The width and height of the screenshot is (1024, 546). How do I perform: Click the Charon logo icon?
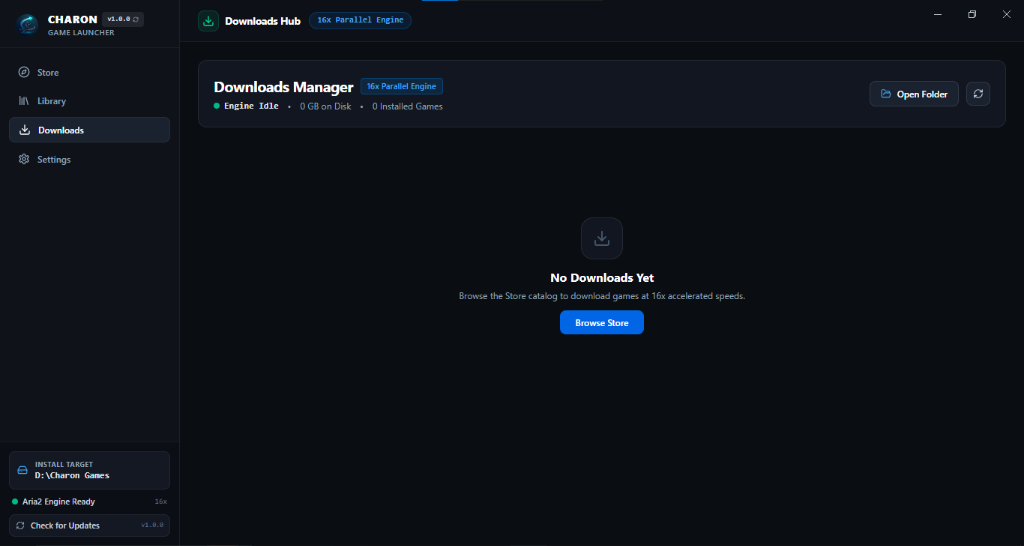(27, 24)
